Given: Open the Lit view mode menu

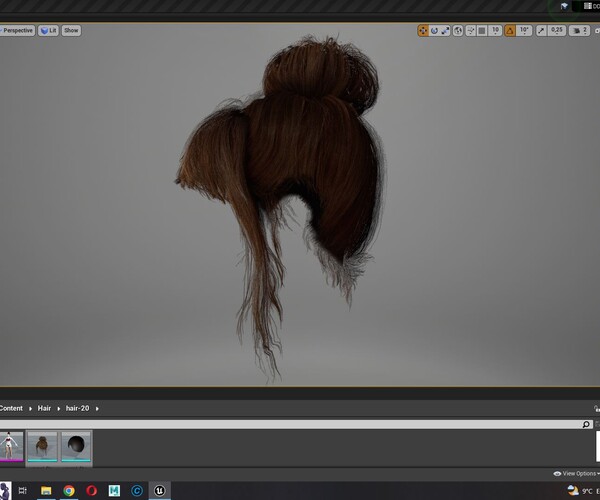Looking at the screenshot, I should tap(48, 31).
